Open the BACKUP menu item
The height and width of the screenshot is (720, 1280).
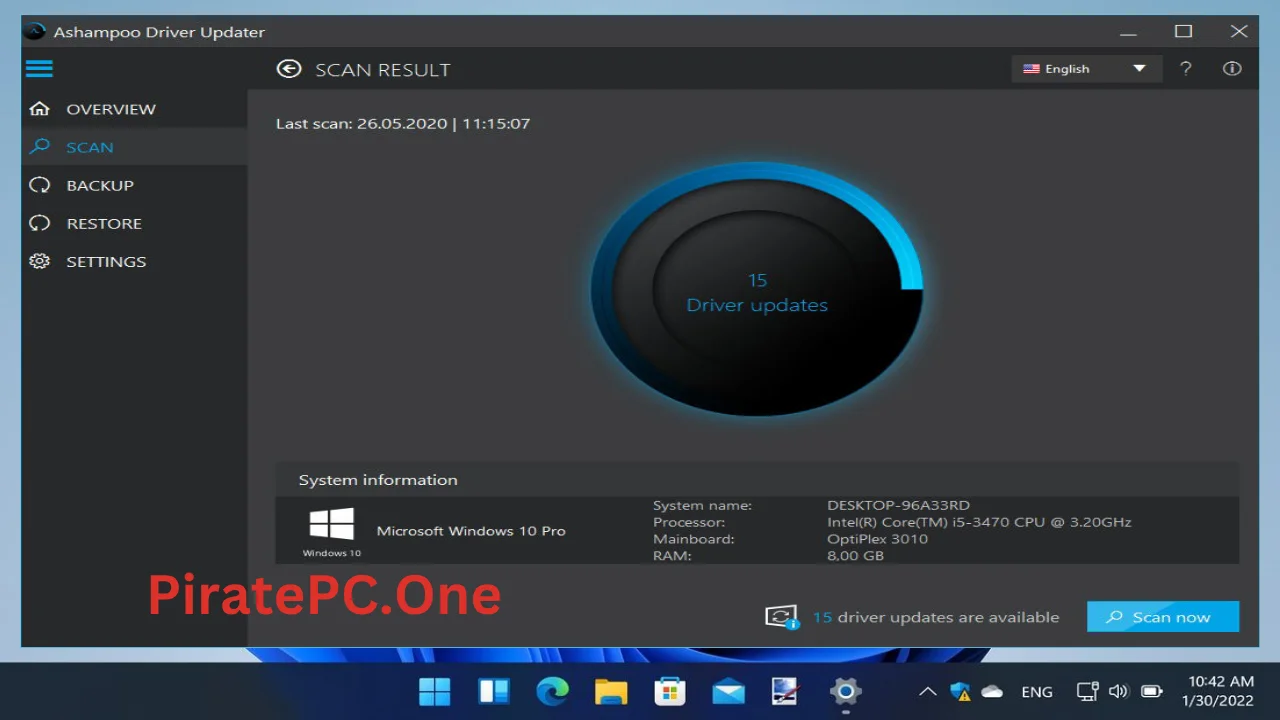(134, 185)
